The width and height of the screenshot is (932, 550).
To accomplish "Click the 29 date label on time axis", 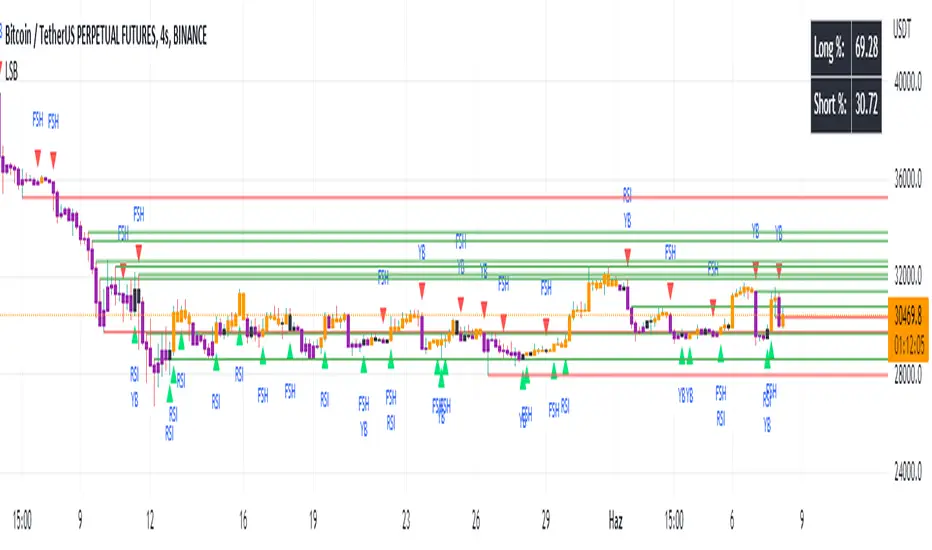I will (x=546, y=521).
